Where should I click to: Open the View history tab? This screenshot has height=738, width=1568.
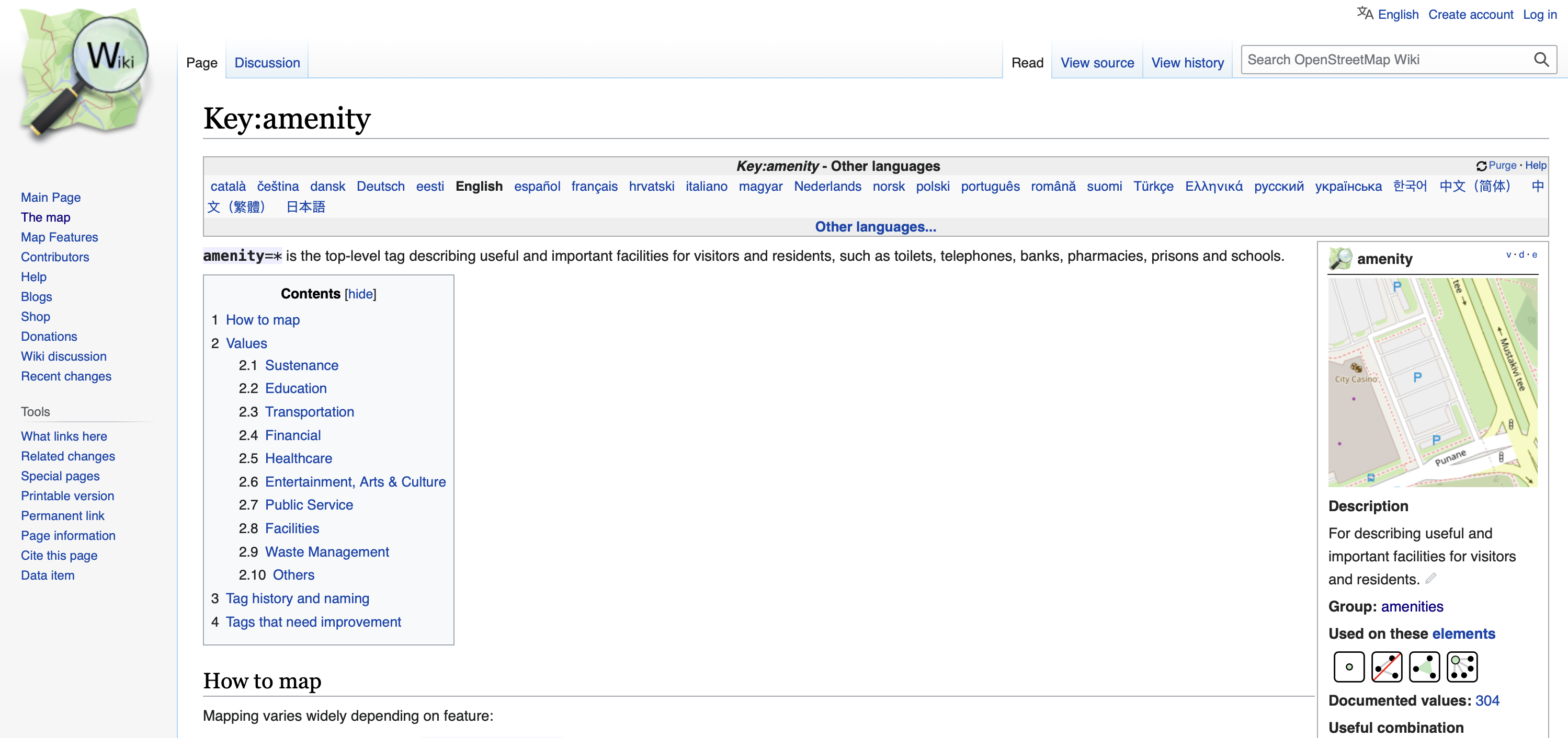(1187, 63)
